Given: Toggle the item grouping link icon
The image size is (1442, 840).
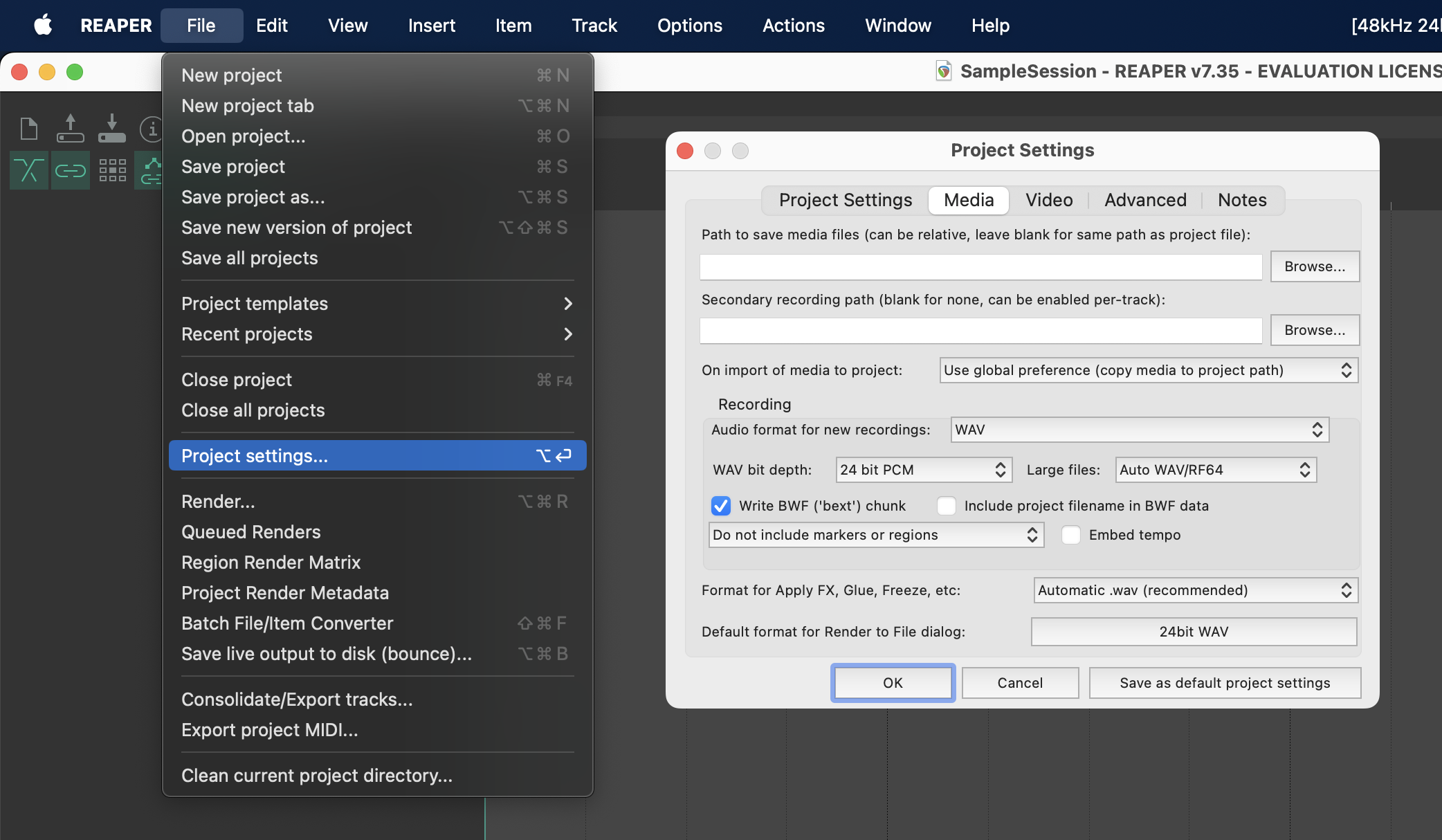Looking at the screenshot, I should coord(70,170).
